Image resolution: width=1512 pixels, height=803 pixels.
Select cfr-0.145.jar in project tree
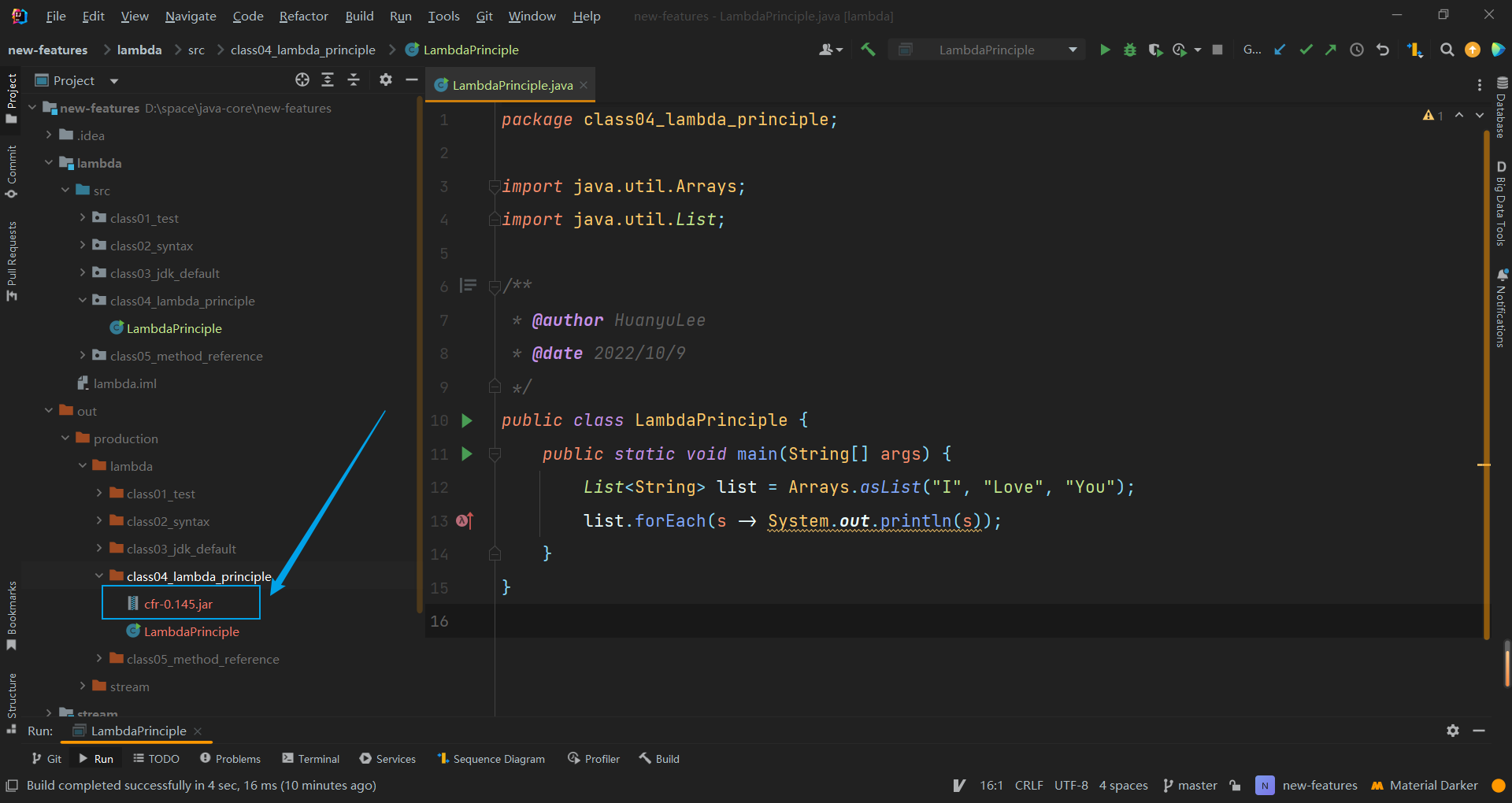pyautogui.click(x=178, y=604)
